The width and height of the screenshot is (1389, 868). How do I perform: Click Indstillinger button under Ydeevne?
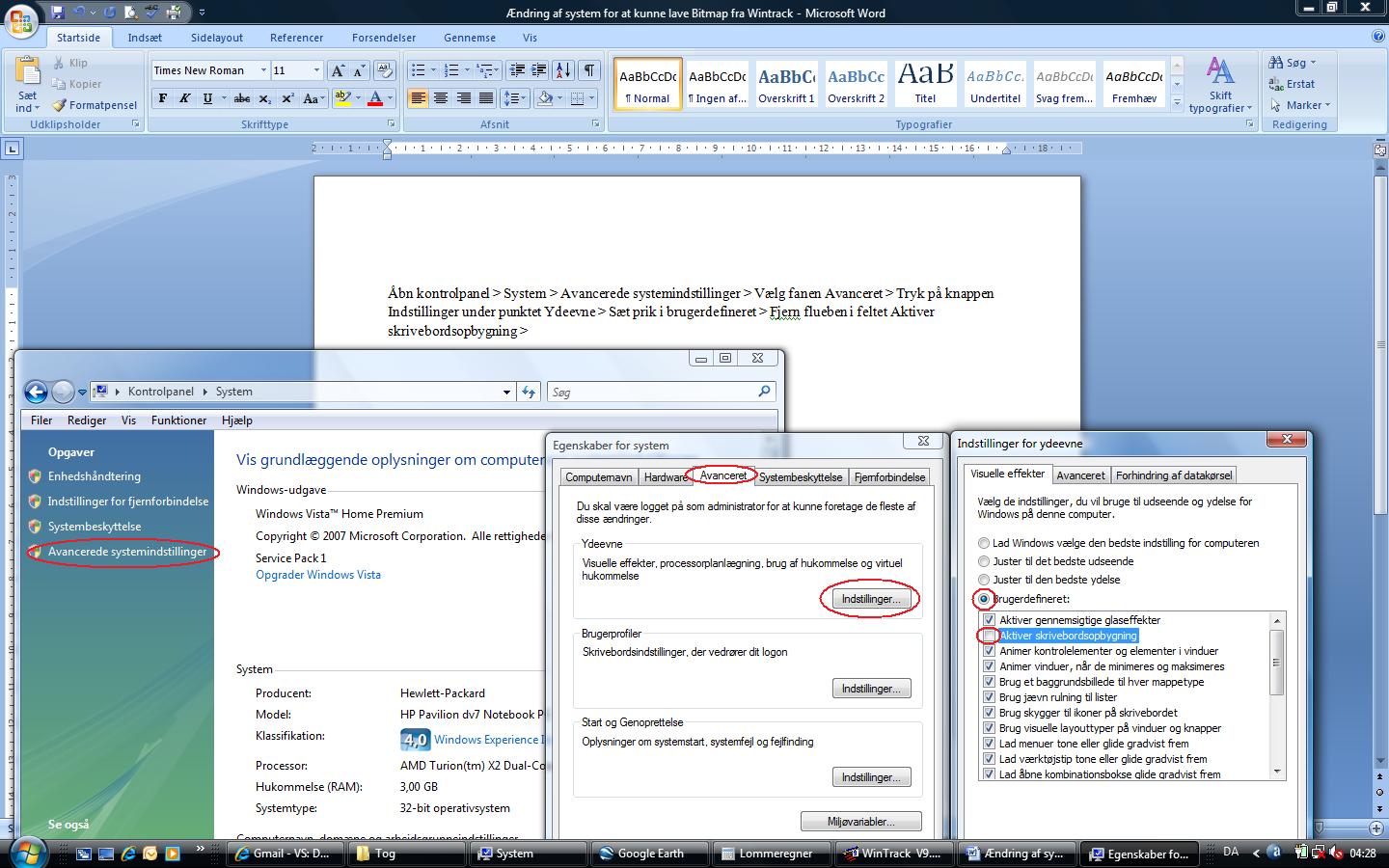point(870,599)
